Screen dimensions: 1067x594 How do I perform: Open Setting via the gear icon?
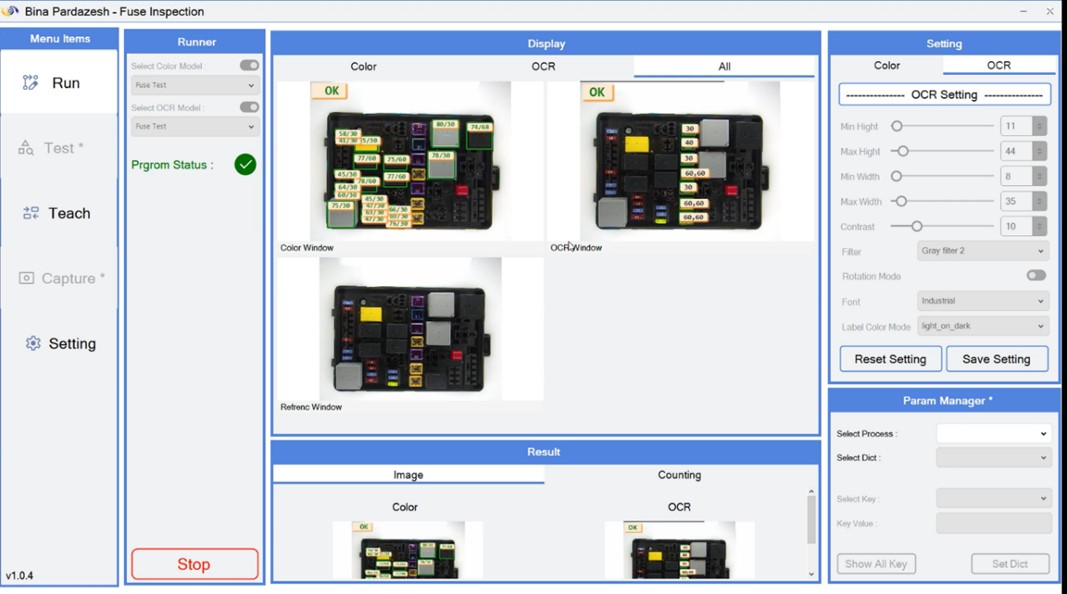tap(33, 343)
